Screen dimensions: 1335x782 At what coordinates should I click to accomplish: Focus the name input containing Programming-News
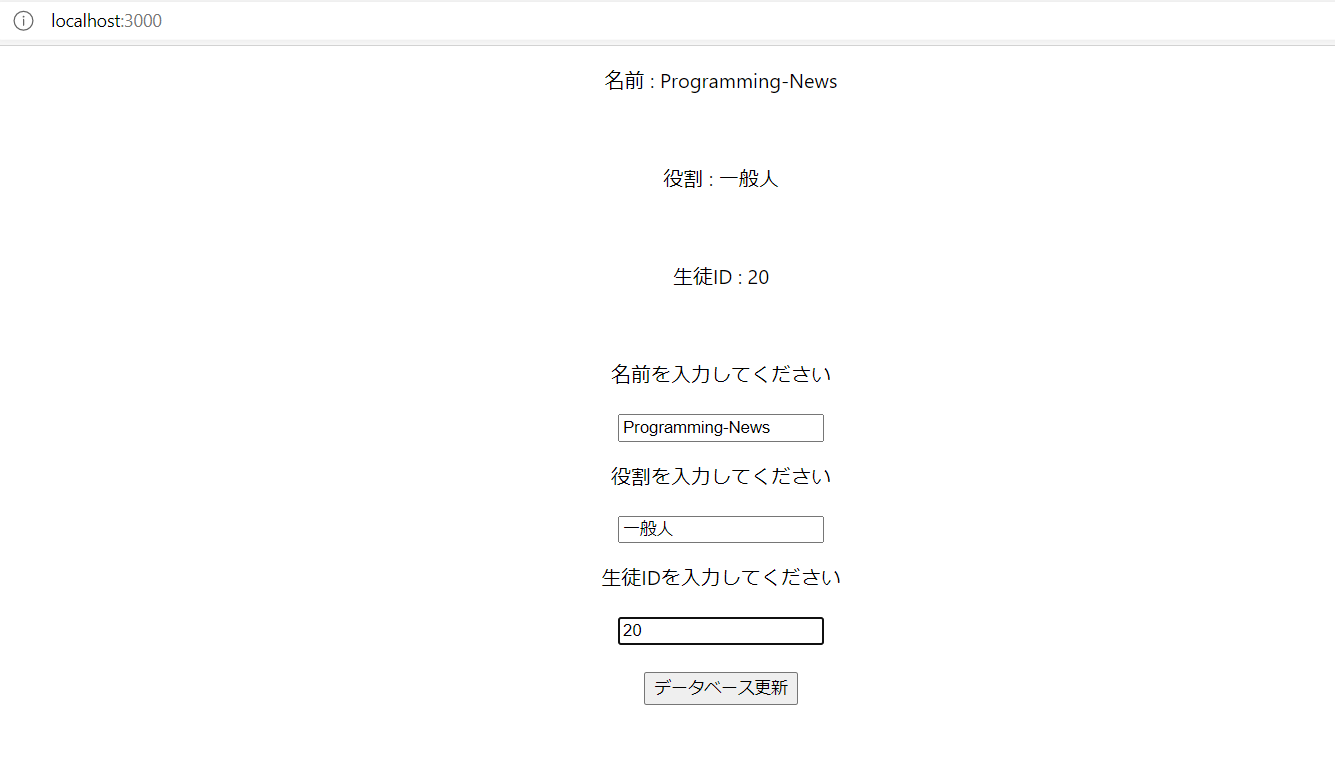pos(721,428)
